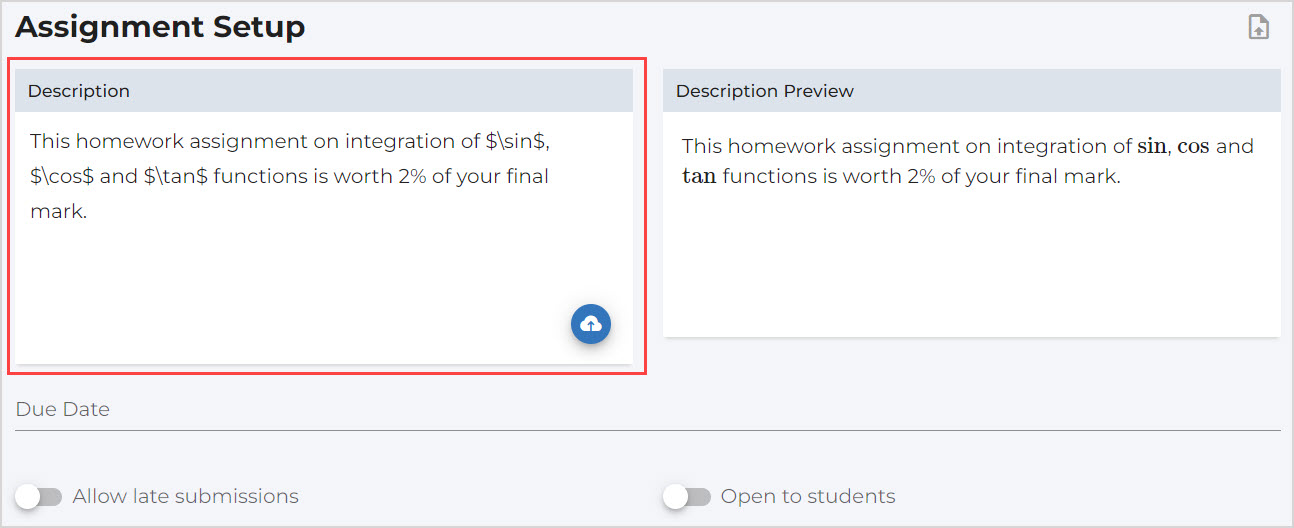Click the "Allow late submissions" label text
This screenshot has height=528, width=1294.
point(185,497)
